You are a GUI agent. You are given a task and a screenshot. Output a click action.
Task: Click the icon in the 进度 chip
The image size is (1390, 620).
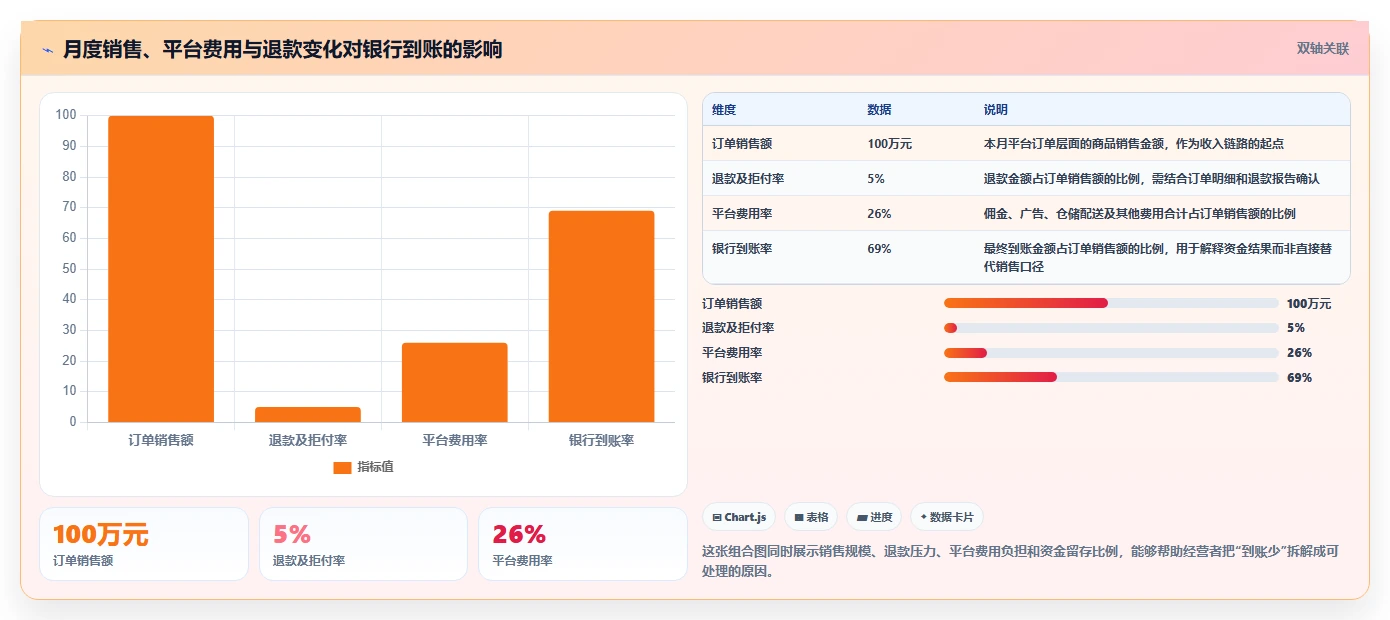pyautogui.click(x=862, y=518)
